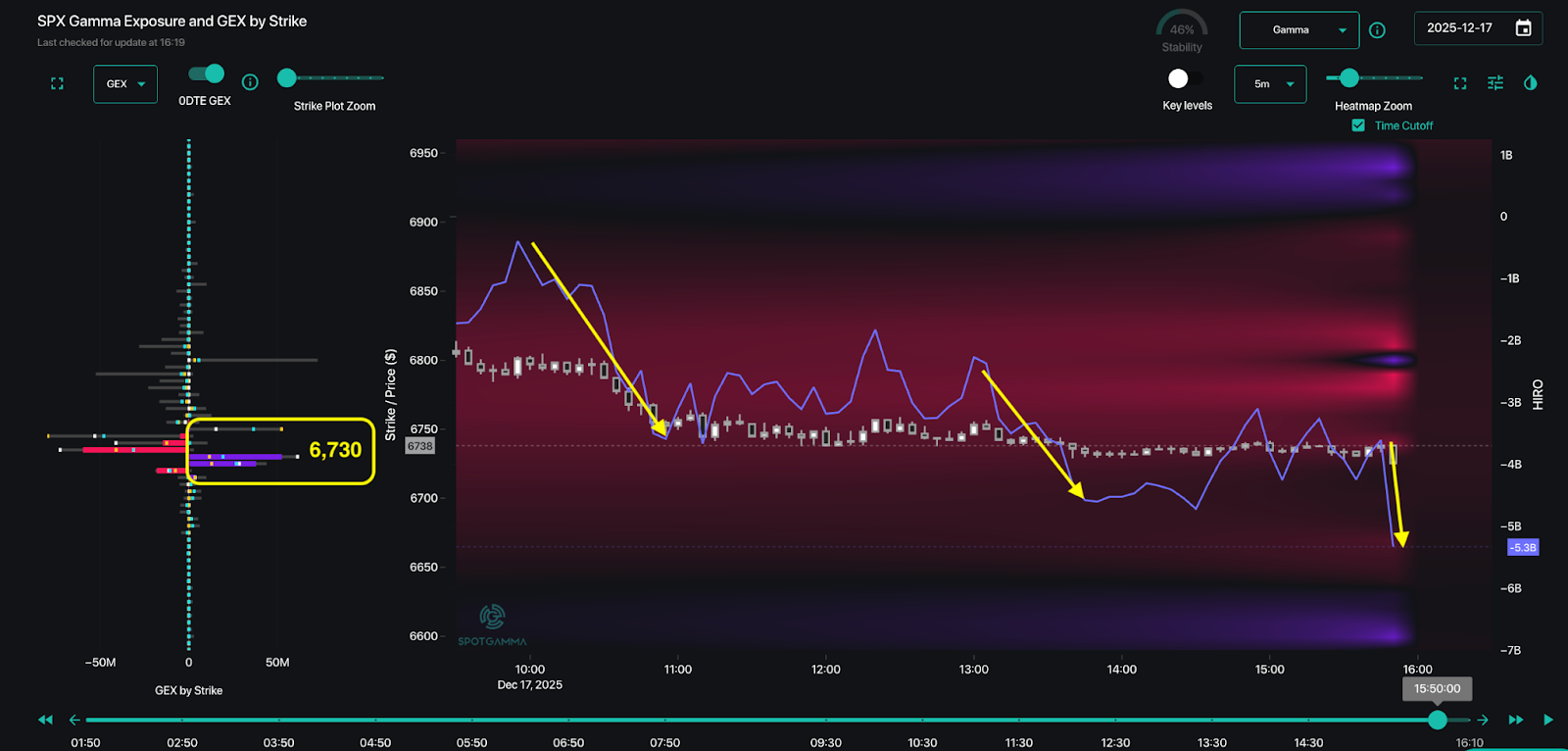Screen dimensions: 1568x751
Task: Open info icon next to 0DTE GEX toggle
Action: [x=250, y=82]
